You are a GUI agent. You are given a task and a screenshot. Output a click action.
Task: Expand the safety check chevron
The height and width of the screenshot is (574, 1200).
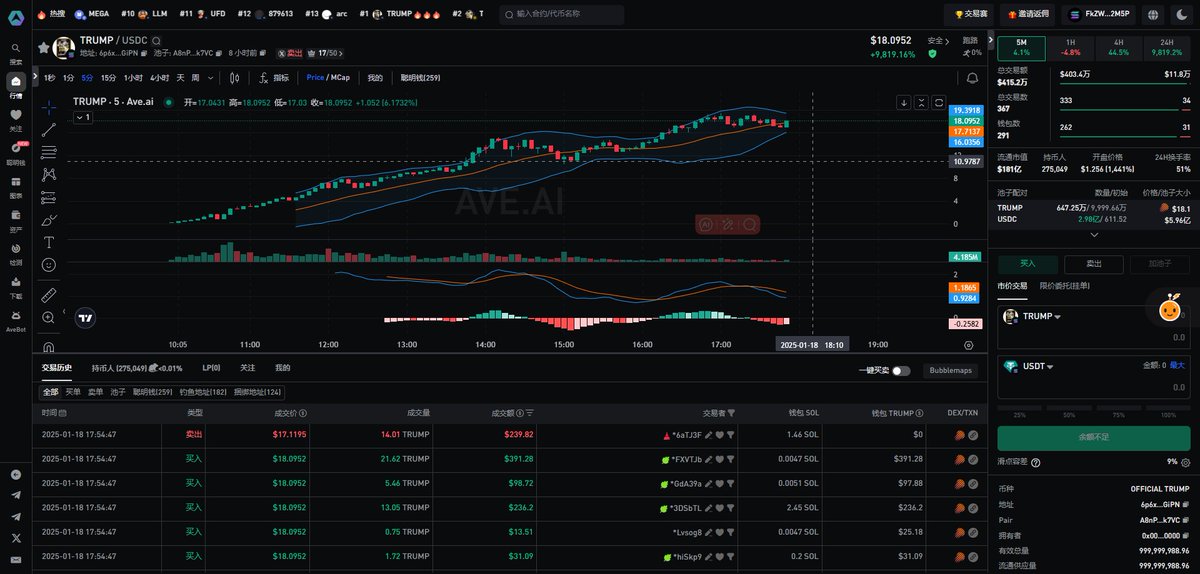coord(945,41)
